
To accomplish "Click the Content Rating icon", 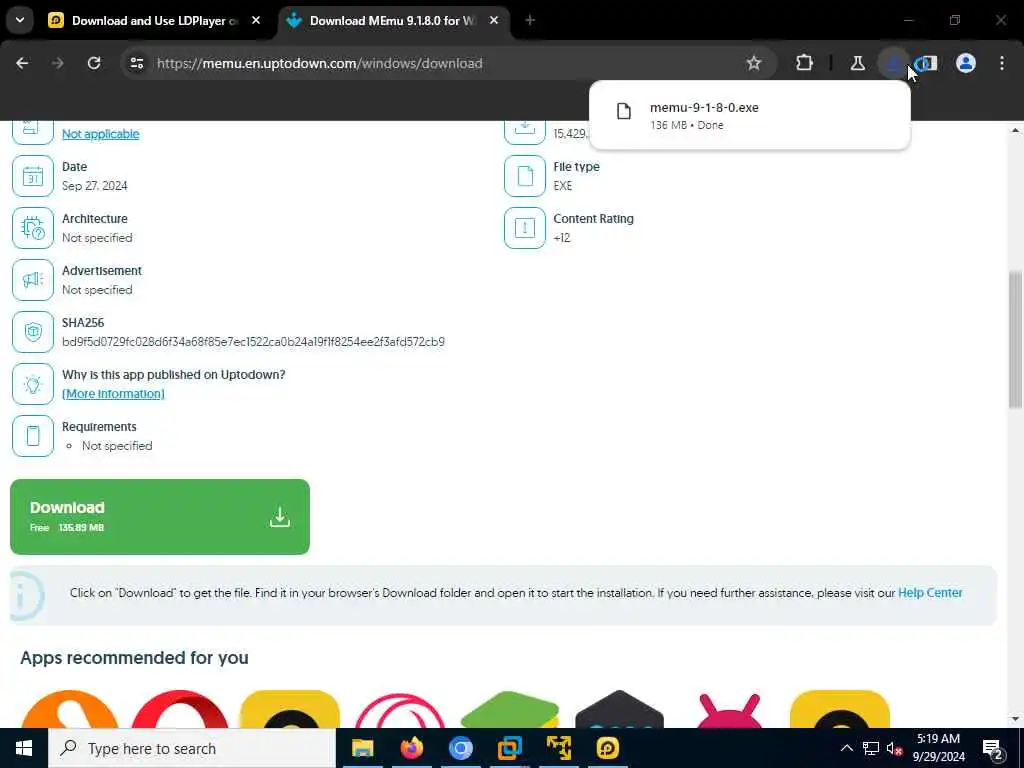I will (524, 228).
